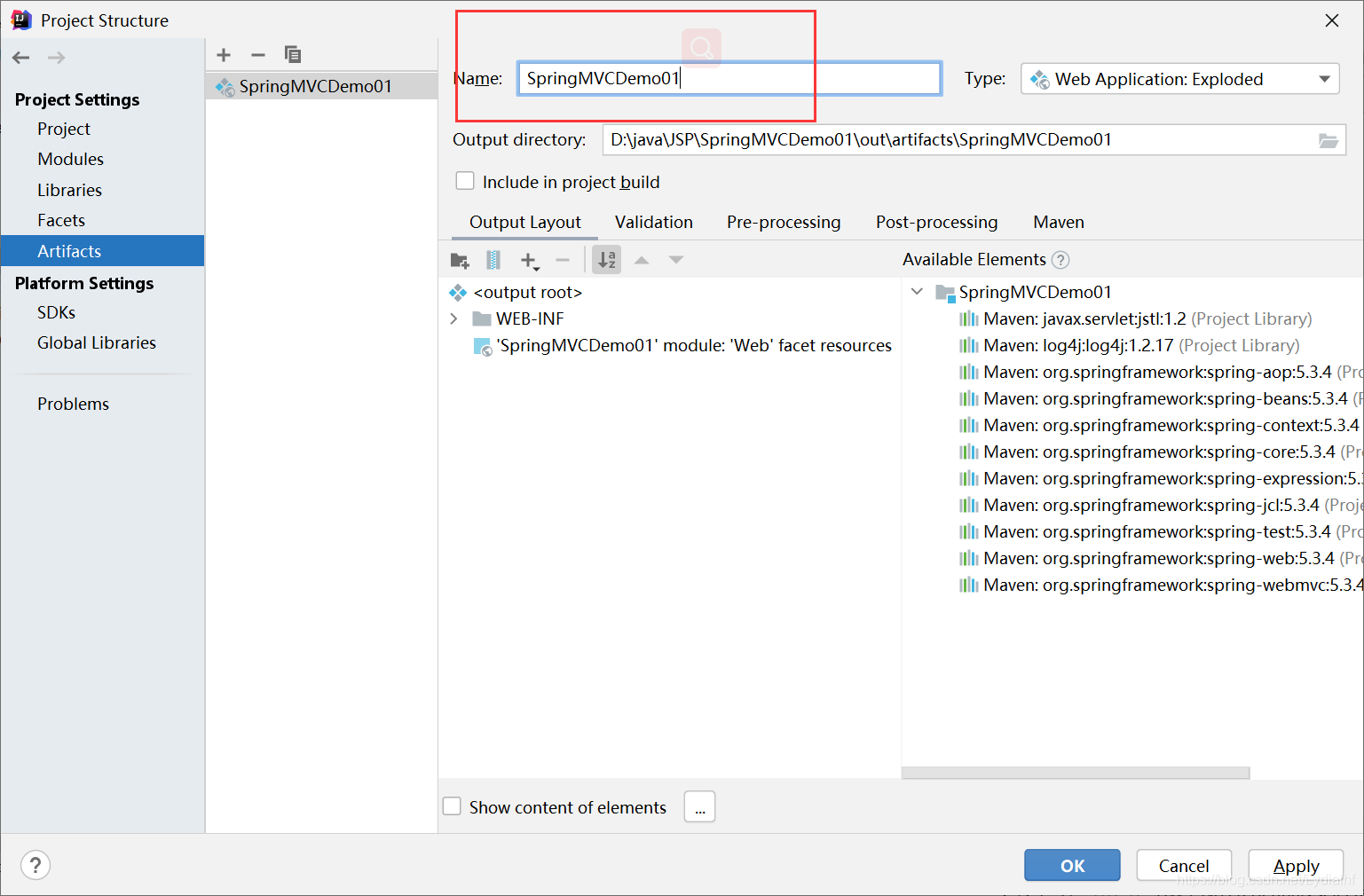Browse for output directory folder

click(x=1329, y=140)
